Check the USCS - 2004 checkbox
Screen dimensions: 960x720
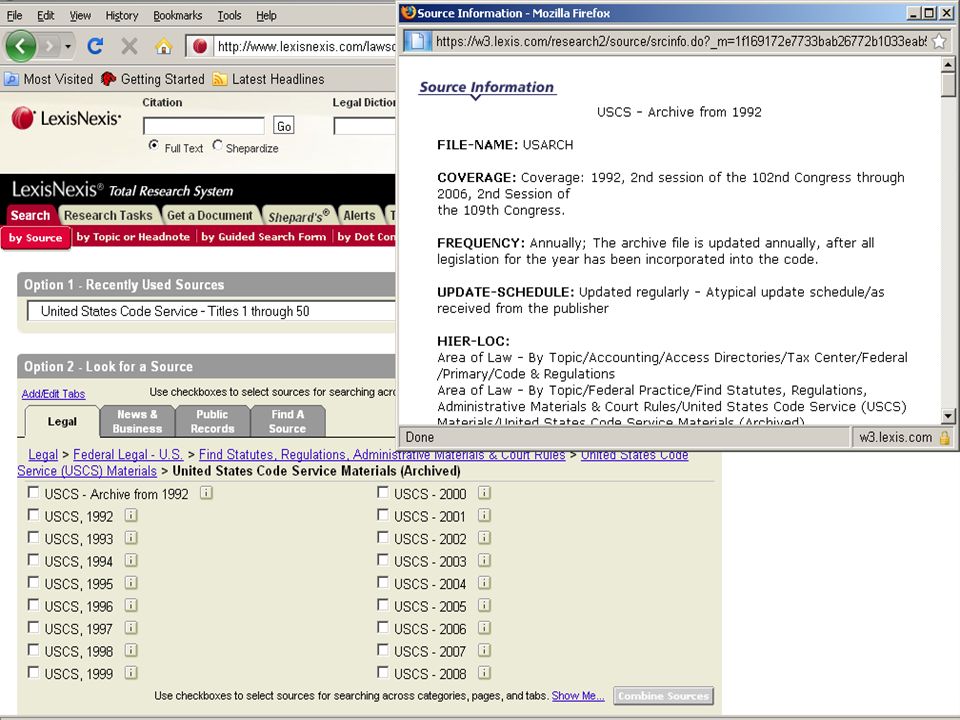383,582
